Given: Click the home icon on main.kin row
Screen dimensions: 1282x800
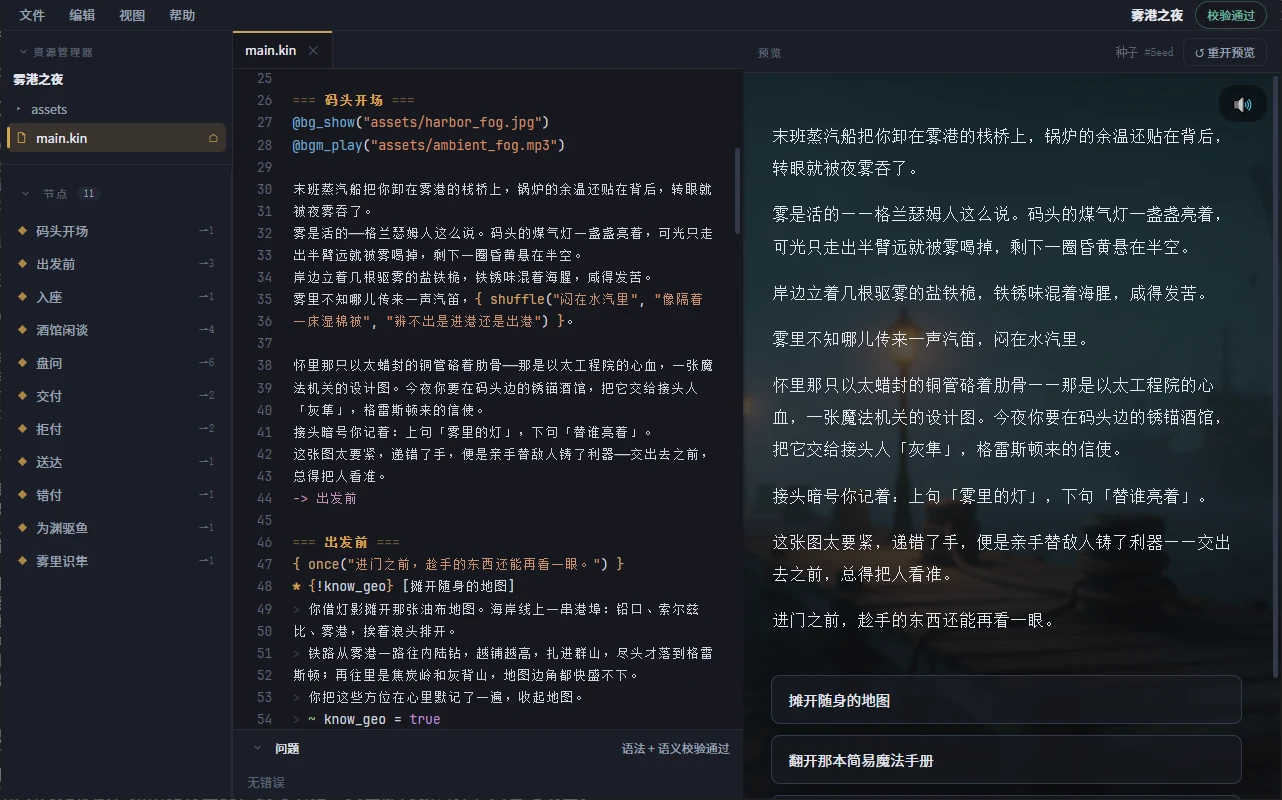Looking at the screenshot, I should click(213, 138).
